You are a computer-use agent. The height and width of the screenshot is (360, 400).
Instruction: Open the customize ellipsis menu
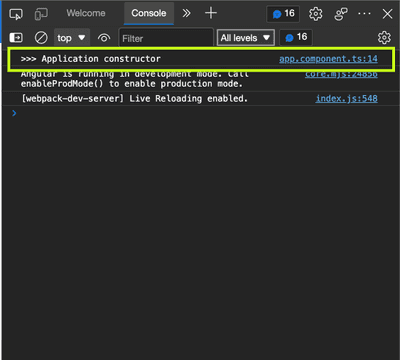coord(364,14)
